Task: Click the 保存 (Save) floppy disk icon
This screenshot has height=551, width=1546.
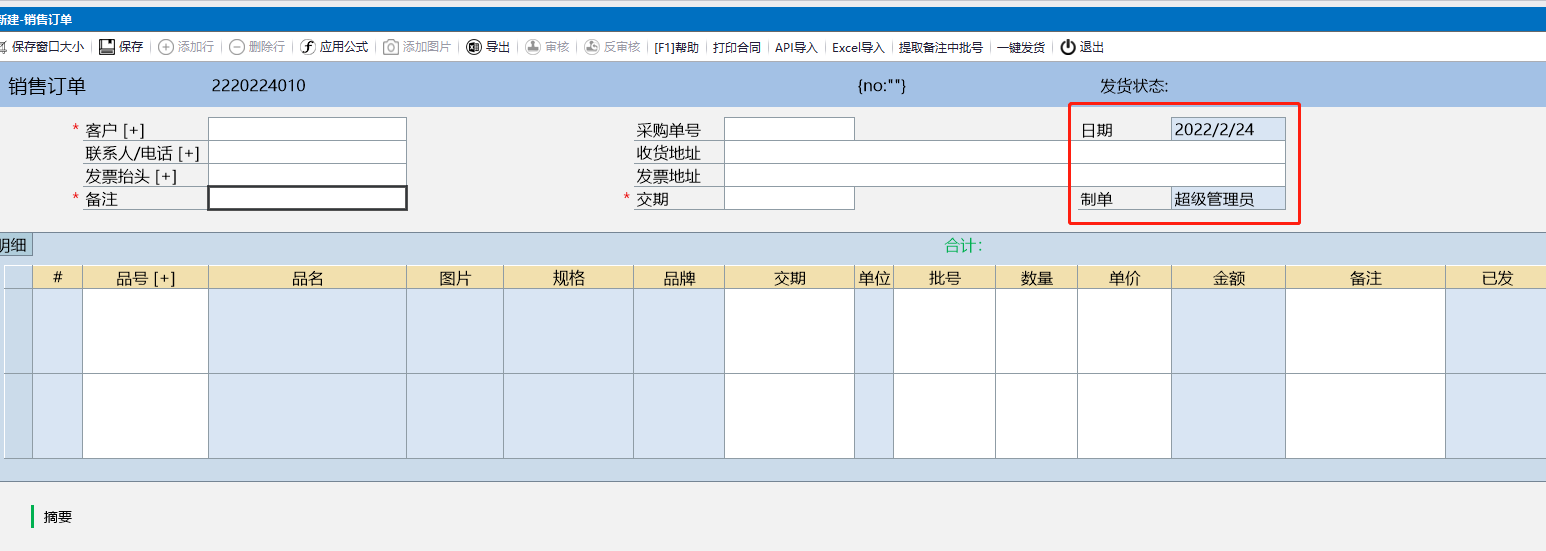Action: [107, 47]
